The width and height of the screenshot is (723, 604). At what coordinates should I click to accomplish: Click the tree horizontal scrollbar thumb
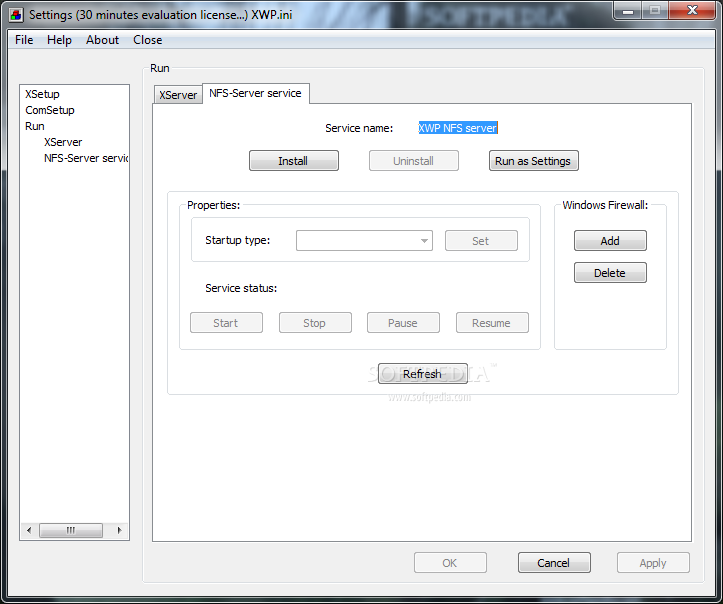[x=71, y=530]
